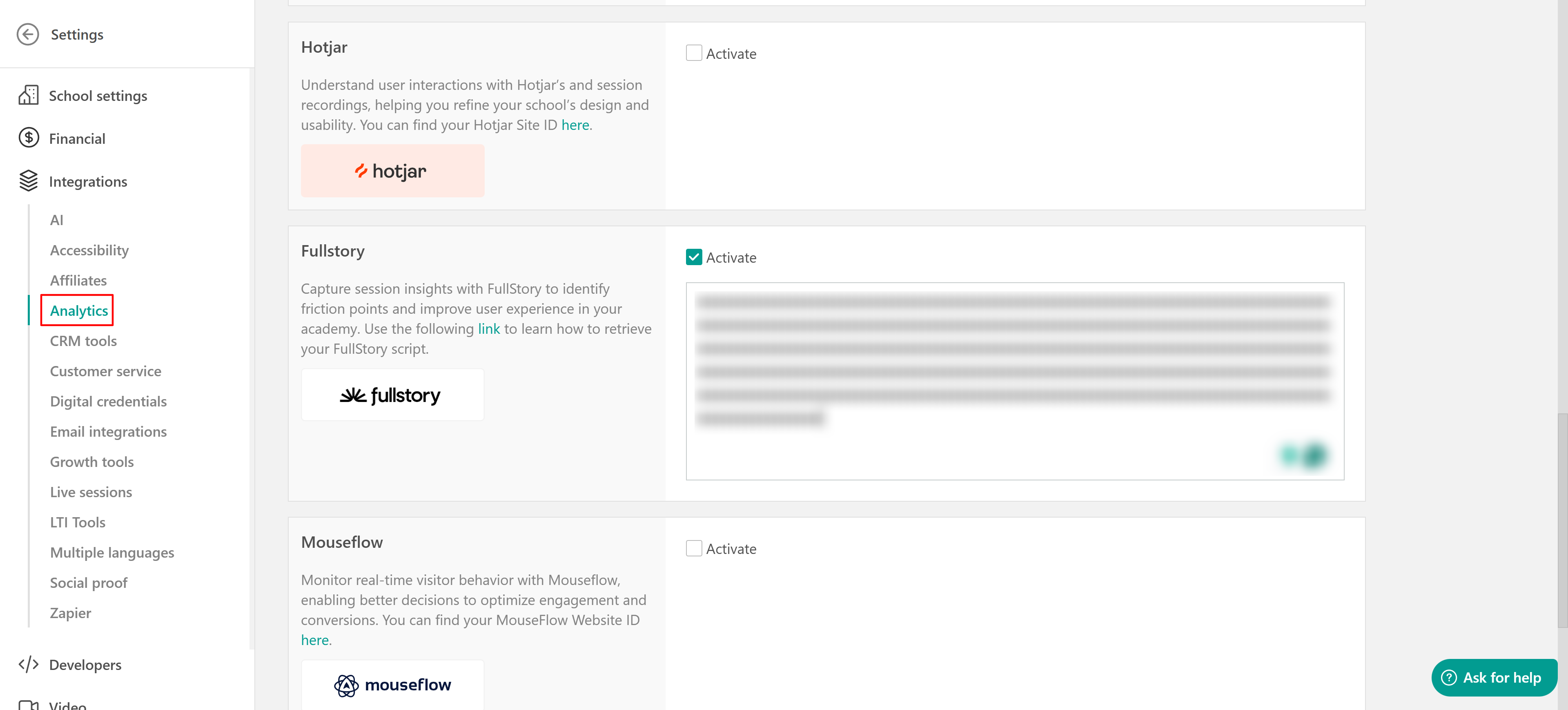Expand the School settings section
1568x710 pixels.
(x=98, y=96)
